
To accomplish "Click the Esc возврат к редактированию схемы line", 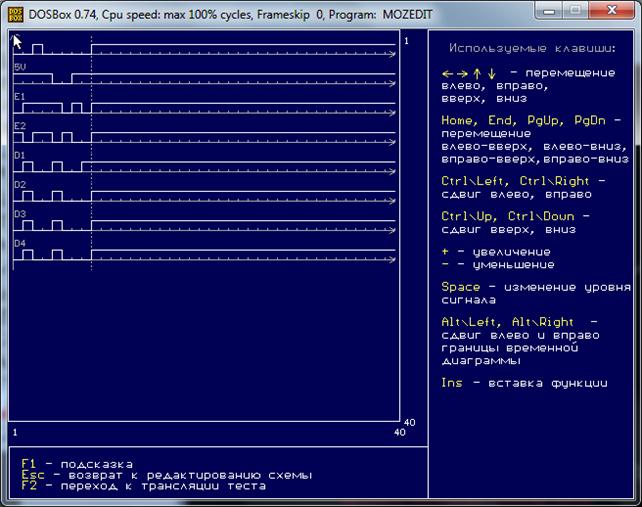I will tap(167, 475).
